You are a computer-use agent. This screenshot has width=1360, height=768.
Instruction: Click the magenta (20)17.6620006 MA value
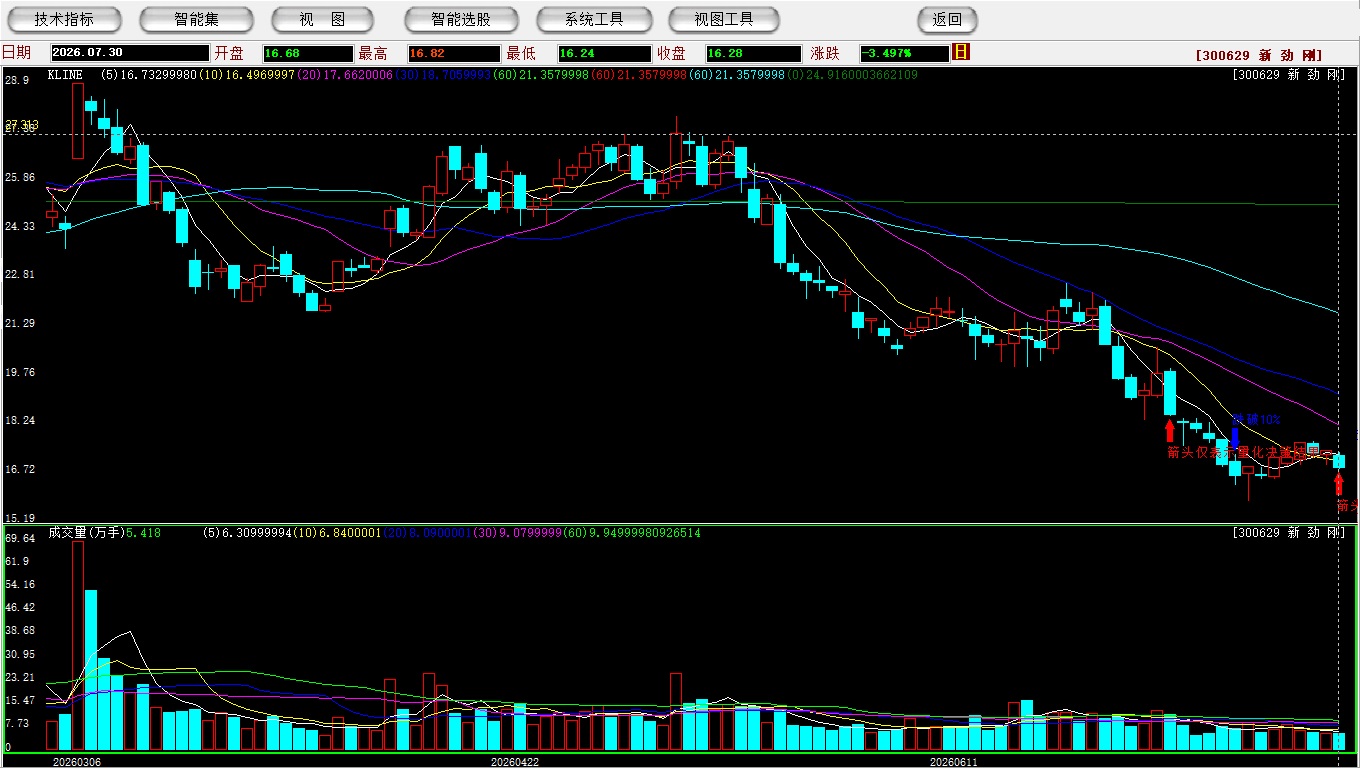[x=345, y=75]
